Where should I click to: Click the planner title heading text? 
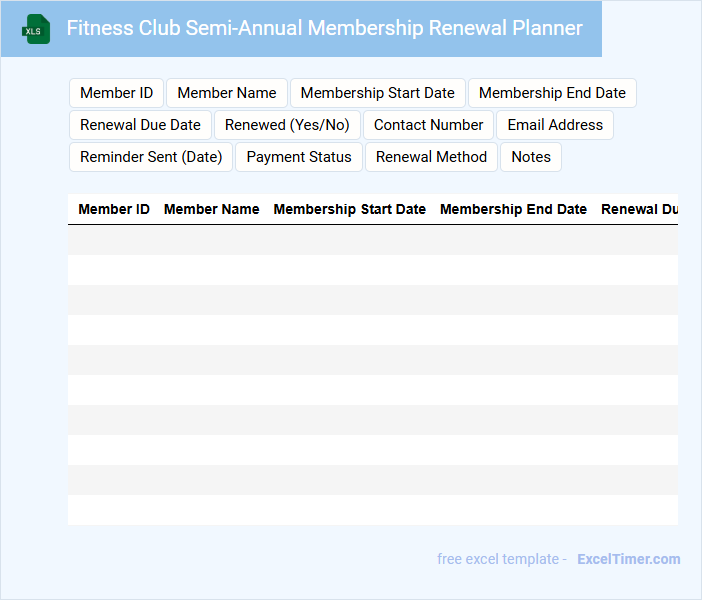[x=324, y=28]
